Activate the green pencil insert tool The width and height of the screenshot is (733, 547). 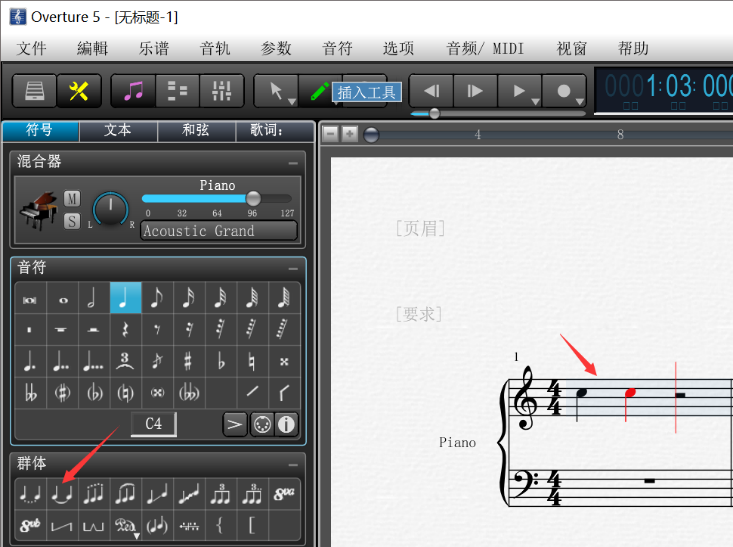320,91
